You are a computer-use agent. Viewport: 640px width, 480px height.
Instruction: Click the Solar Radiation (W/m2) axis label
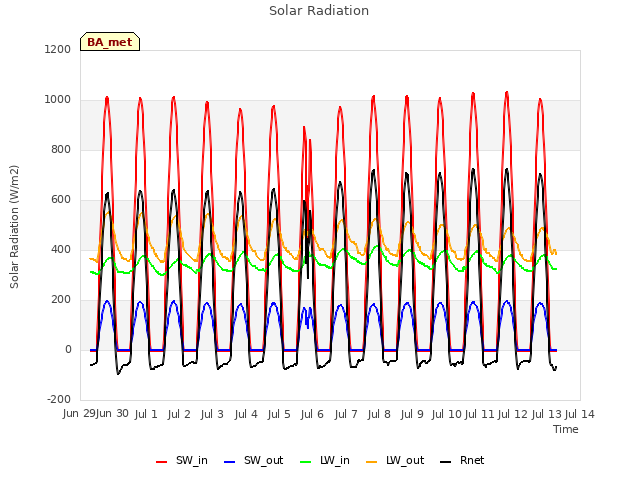pos(14,227)
